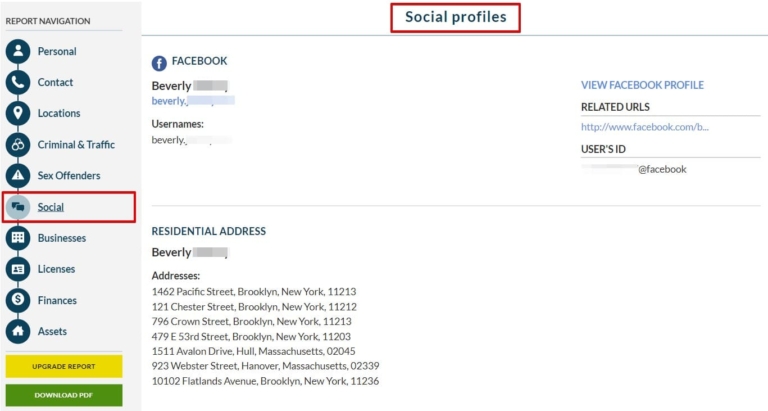Click the Social profiles heading
The height and width of the screenshot is (411, 768).
[x=455, y=17]
